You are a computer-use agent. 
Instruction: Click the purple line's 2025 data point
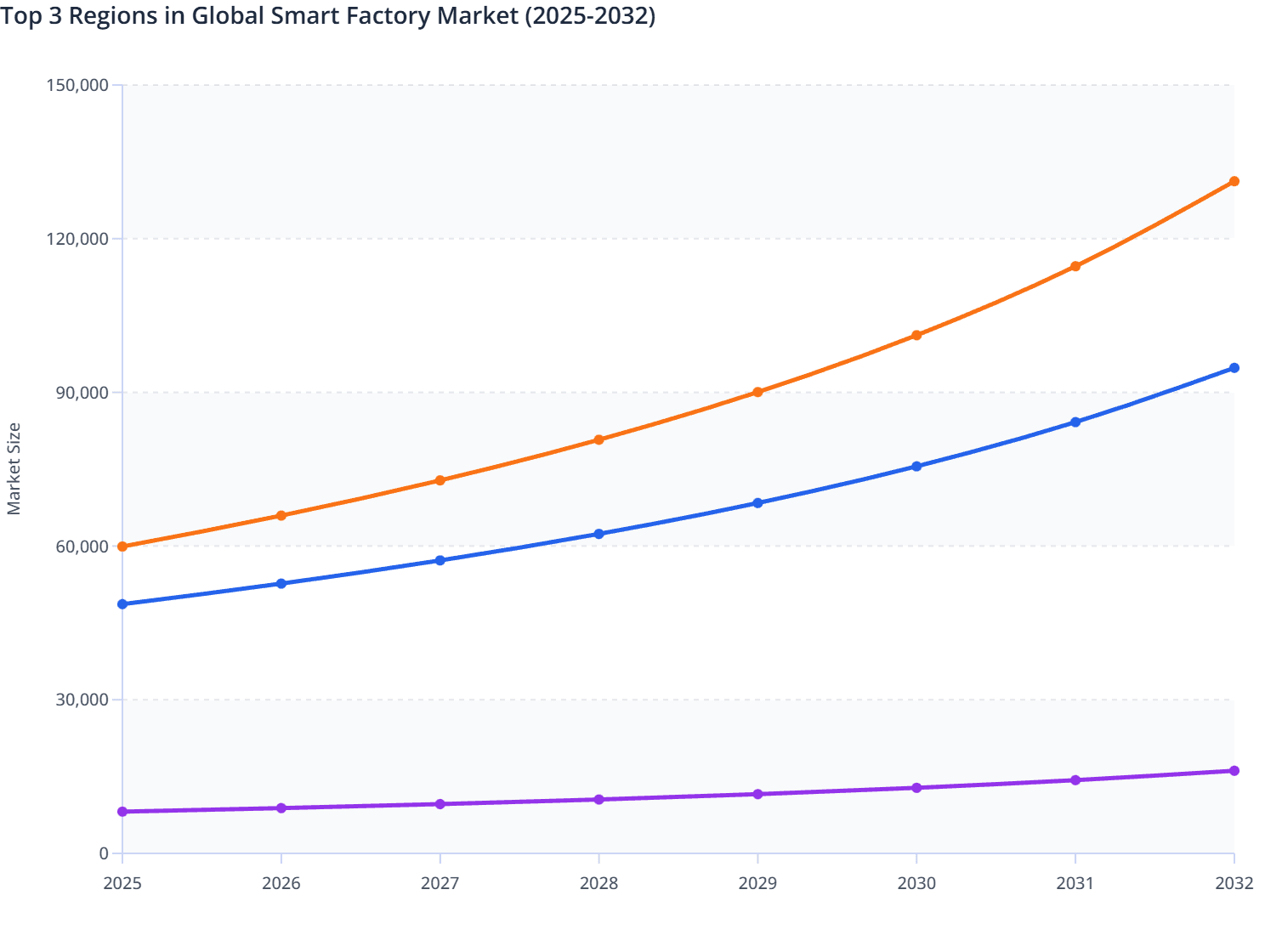pos(122,813)
